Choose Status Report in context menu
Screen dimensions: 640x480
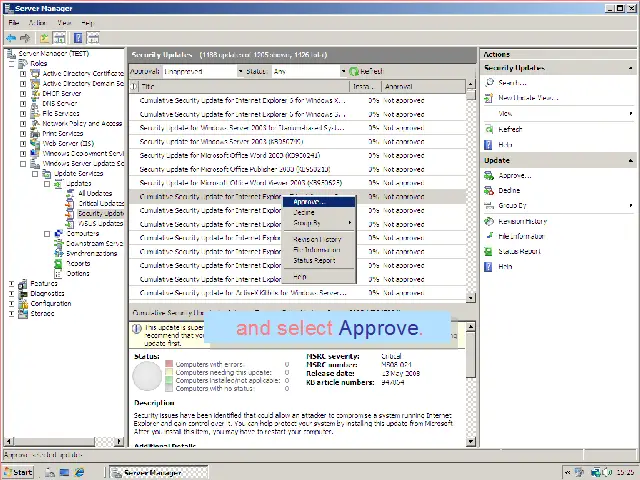click(319, 260)
